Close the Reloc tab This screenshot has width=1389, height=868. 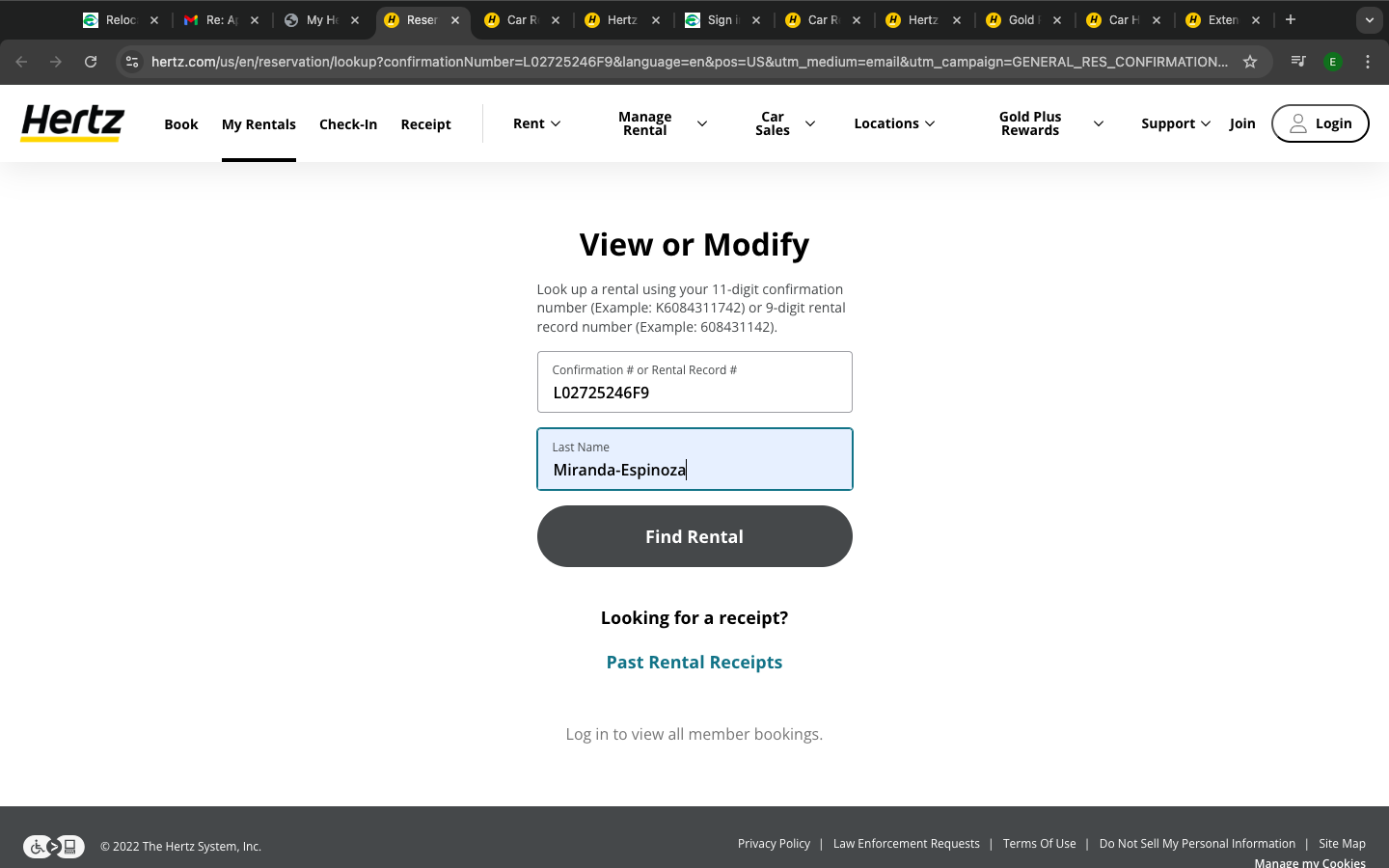154,20
